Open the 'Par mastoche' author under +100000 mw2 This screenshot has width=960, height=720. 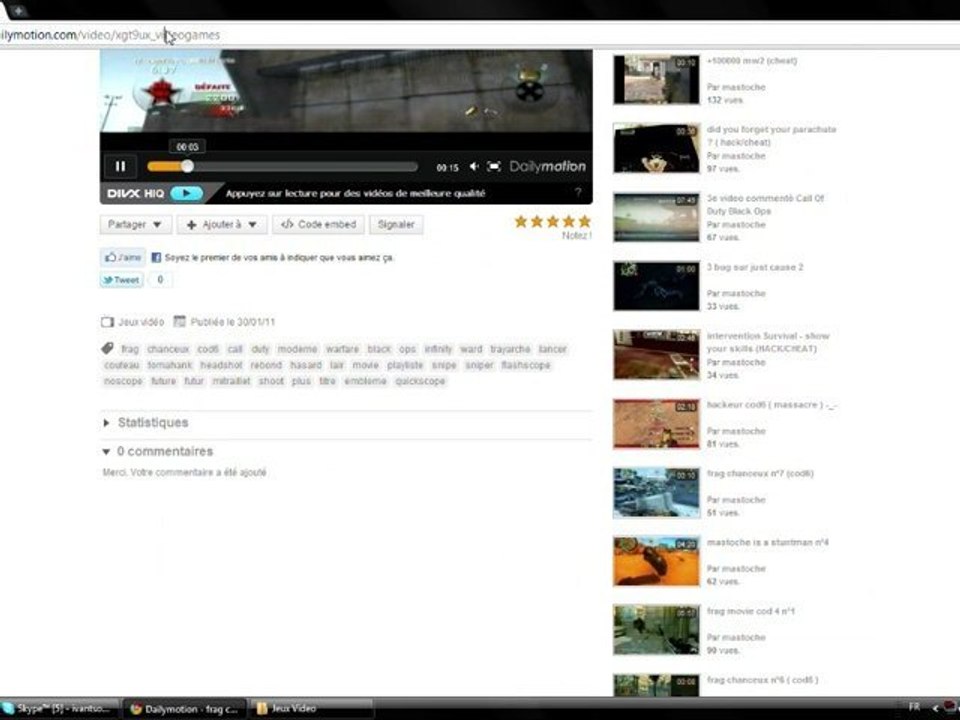click(x=736, y=87)
